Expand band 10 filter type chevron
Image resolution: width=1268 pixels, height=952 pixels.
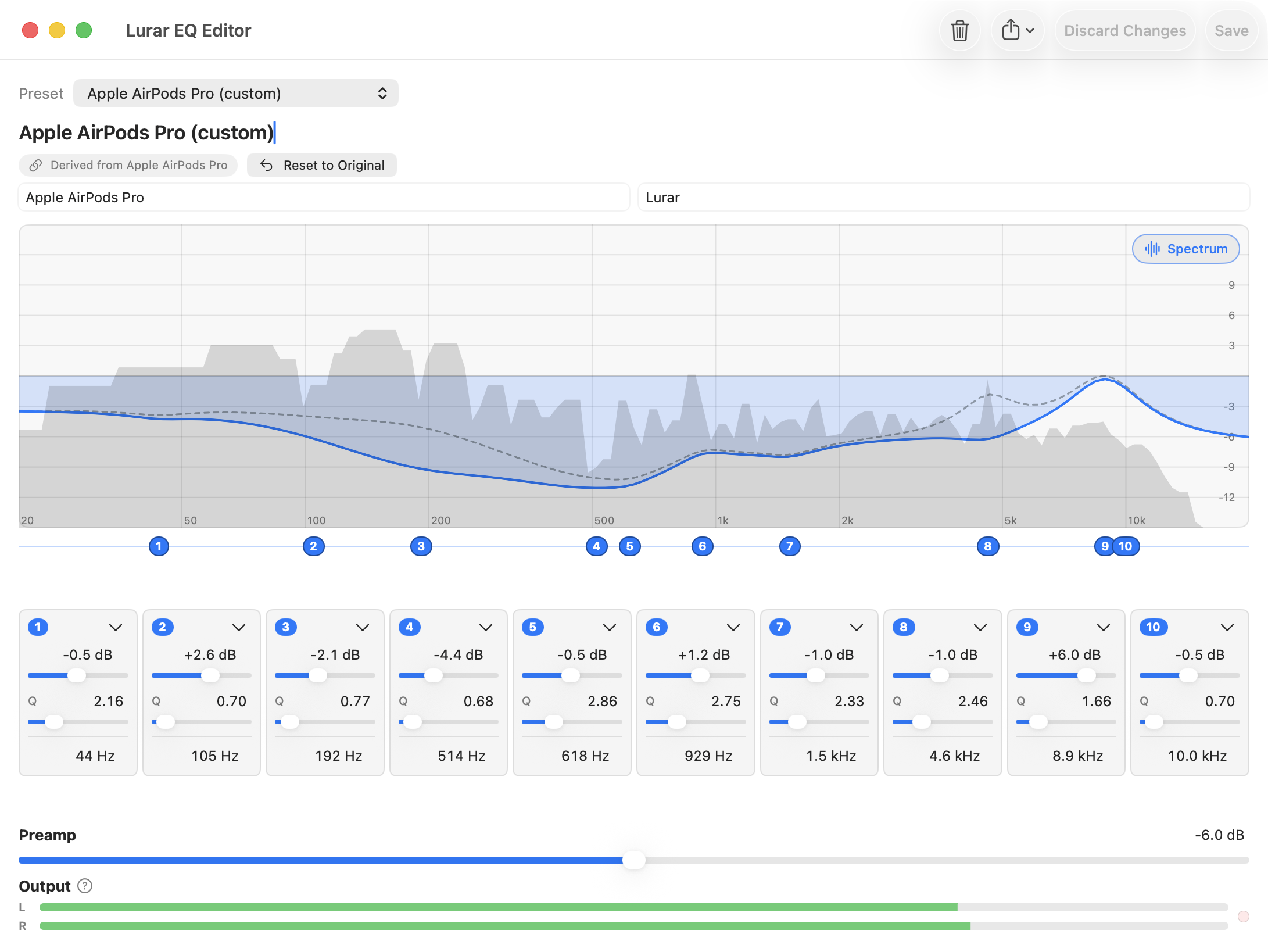tap(1227, 628)
